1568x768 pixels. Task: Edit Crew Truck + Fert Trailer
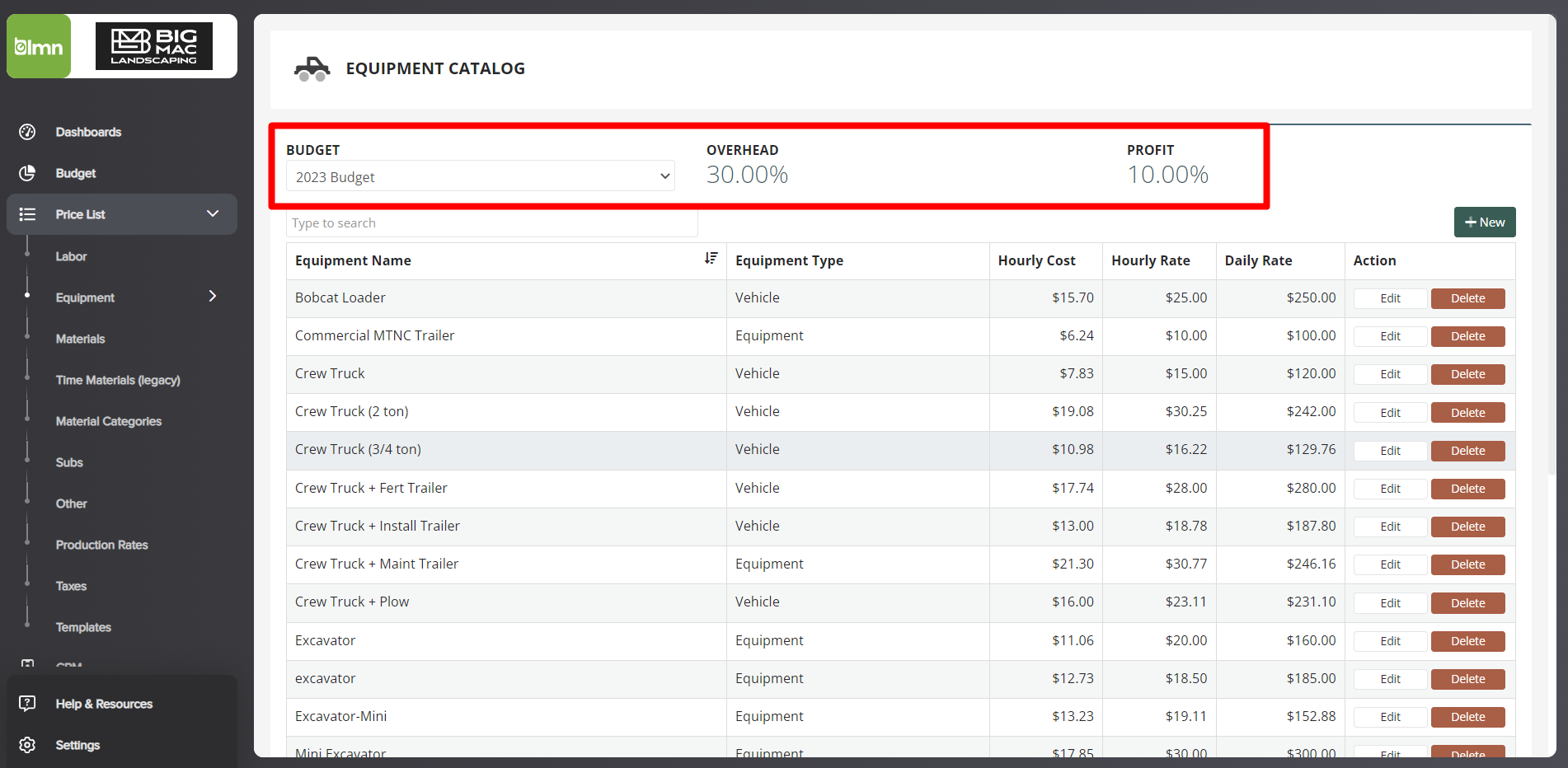(1390, 489)
